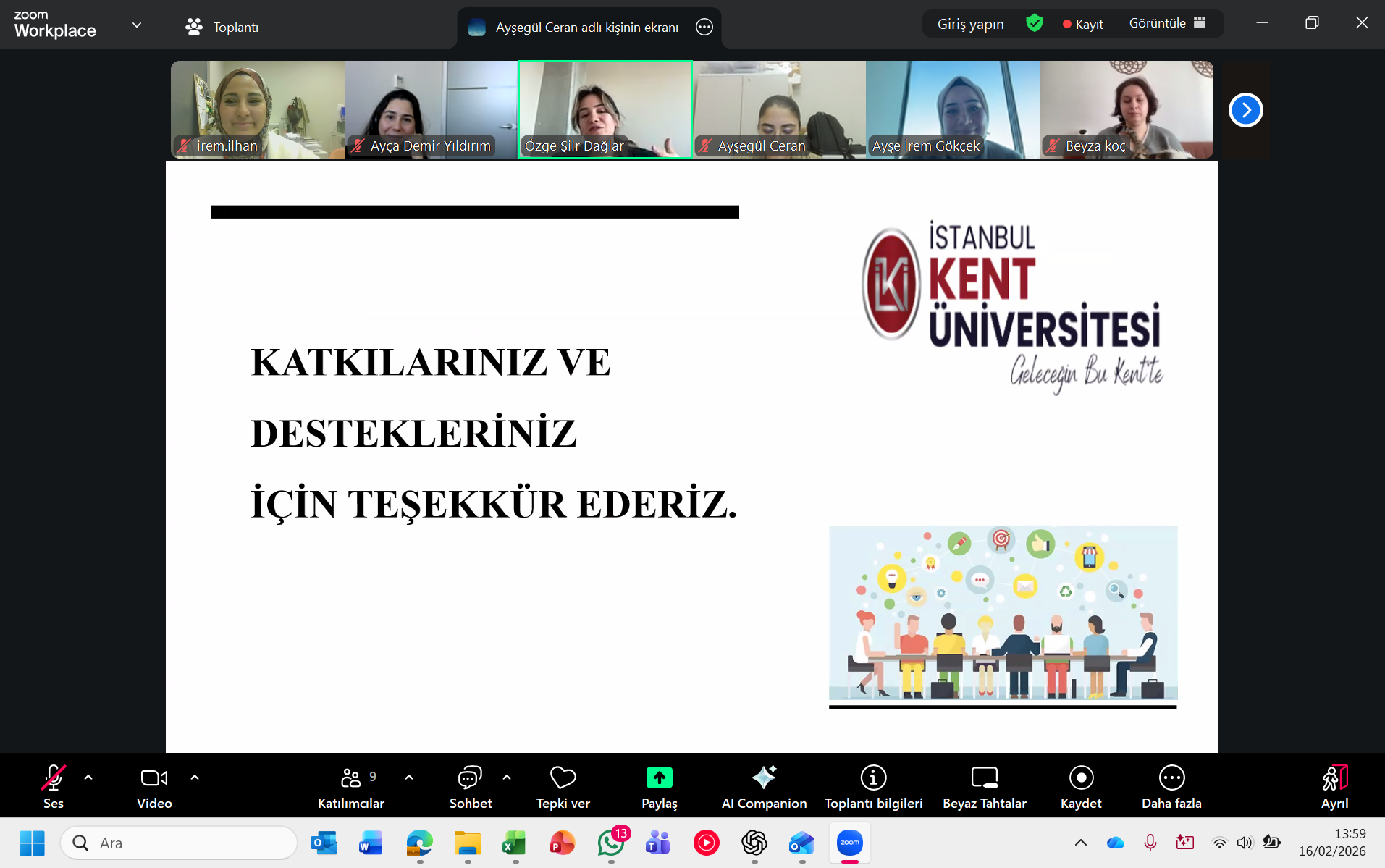Open Zoom Workplace dropdown chevron
The width and height of the screenshot is (1385, 868).
coord(137,25)
